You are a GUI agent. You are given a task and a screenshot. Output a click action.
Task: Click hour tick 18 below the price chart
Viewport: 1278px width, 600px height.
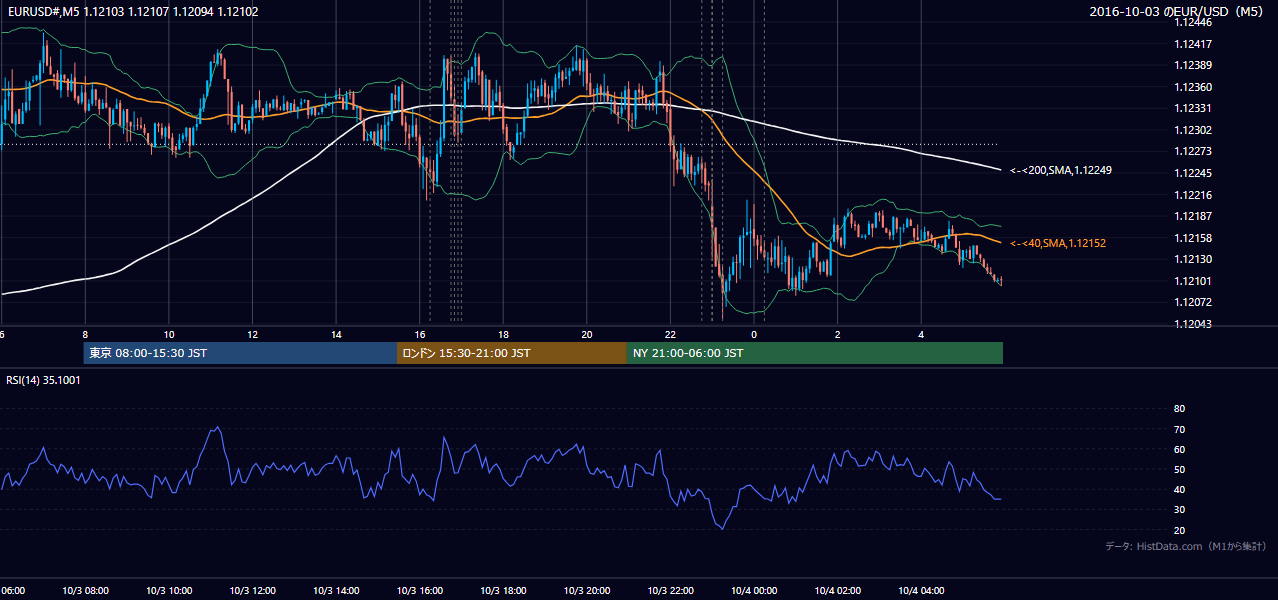pos(504,335)
